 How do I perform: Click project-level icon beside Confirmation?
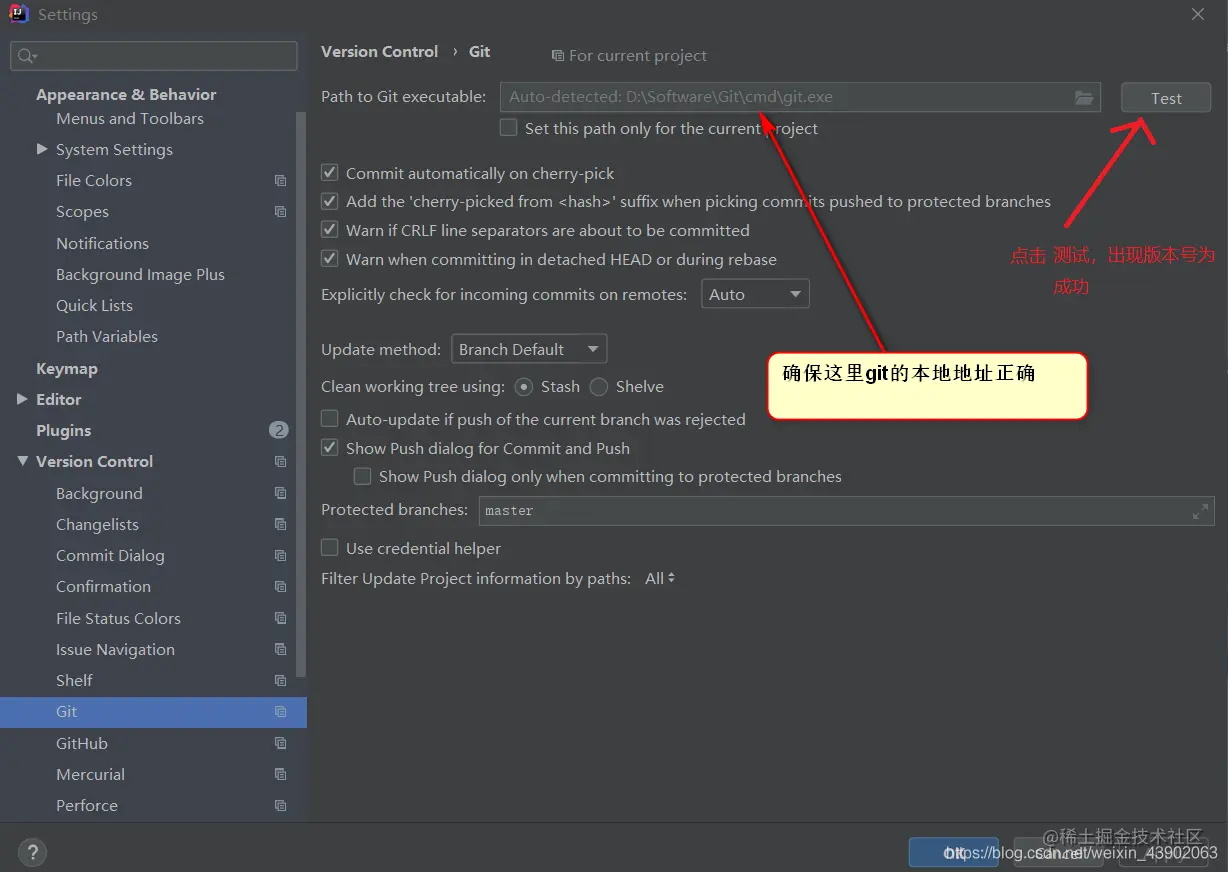point(280,587)
